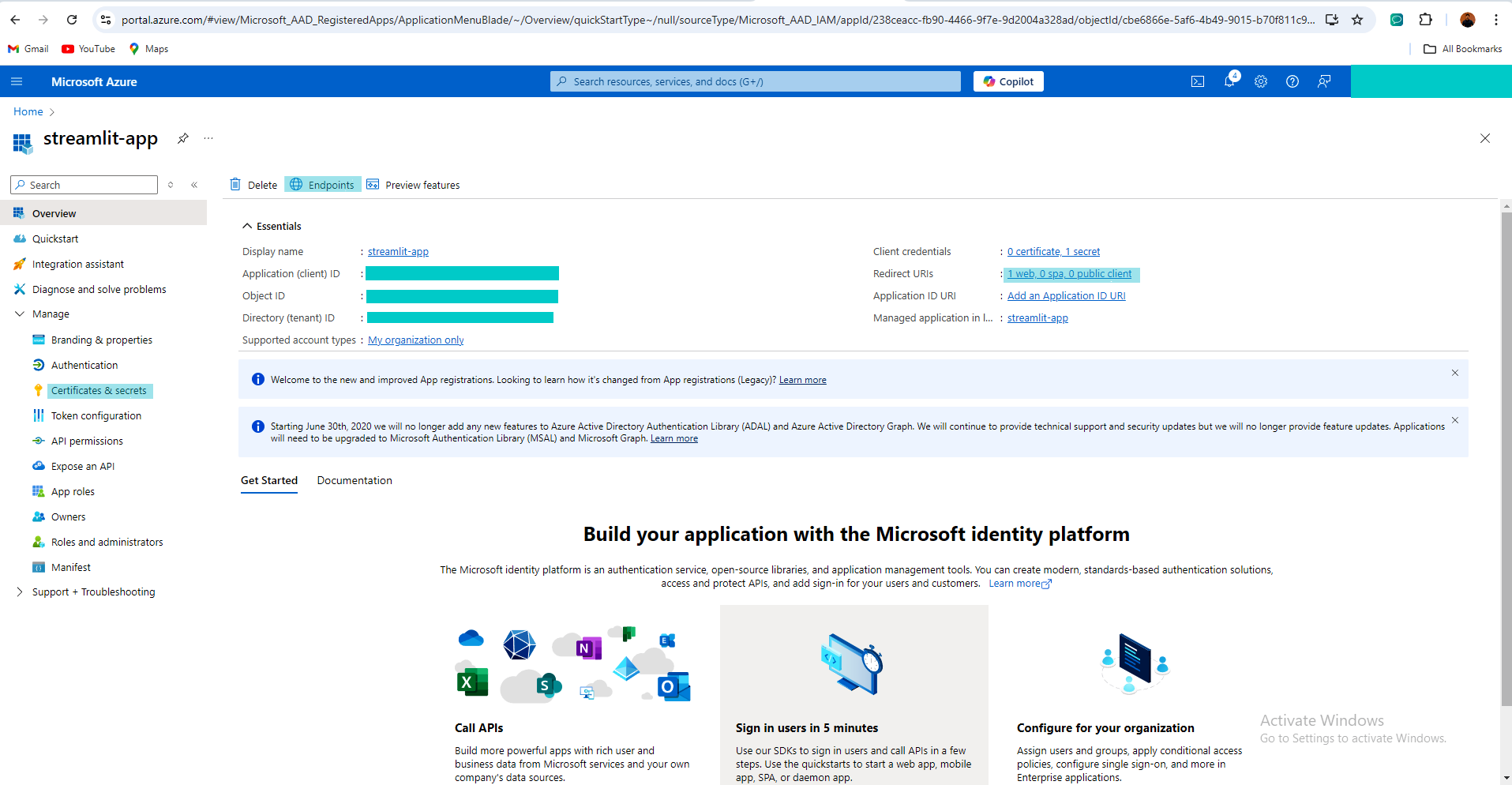Open Copilot in Azure
Screen dimensions: 1512x785
1008,81
